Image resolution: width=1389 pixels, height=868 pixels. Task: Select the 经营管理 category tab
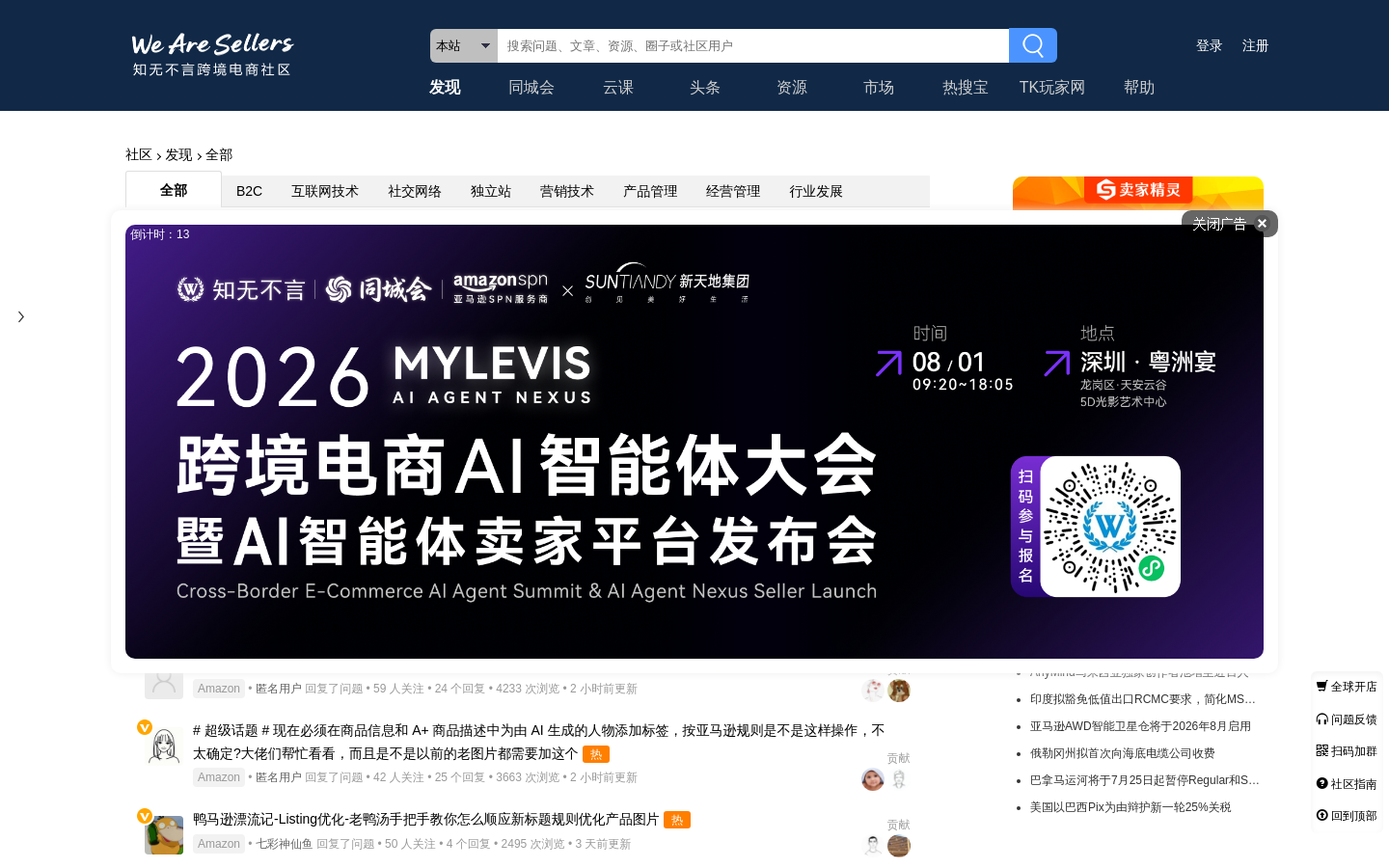(x=733, y=191)
